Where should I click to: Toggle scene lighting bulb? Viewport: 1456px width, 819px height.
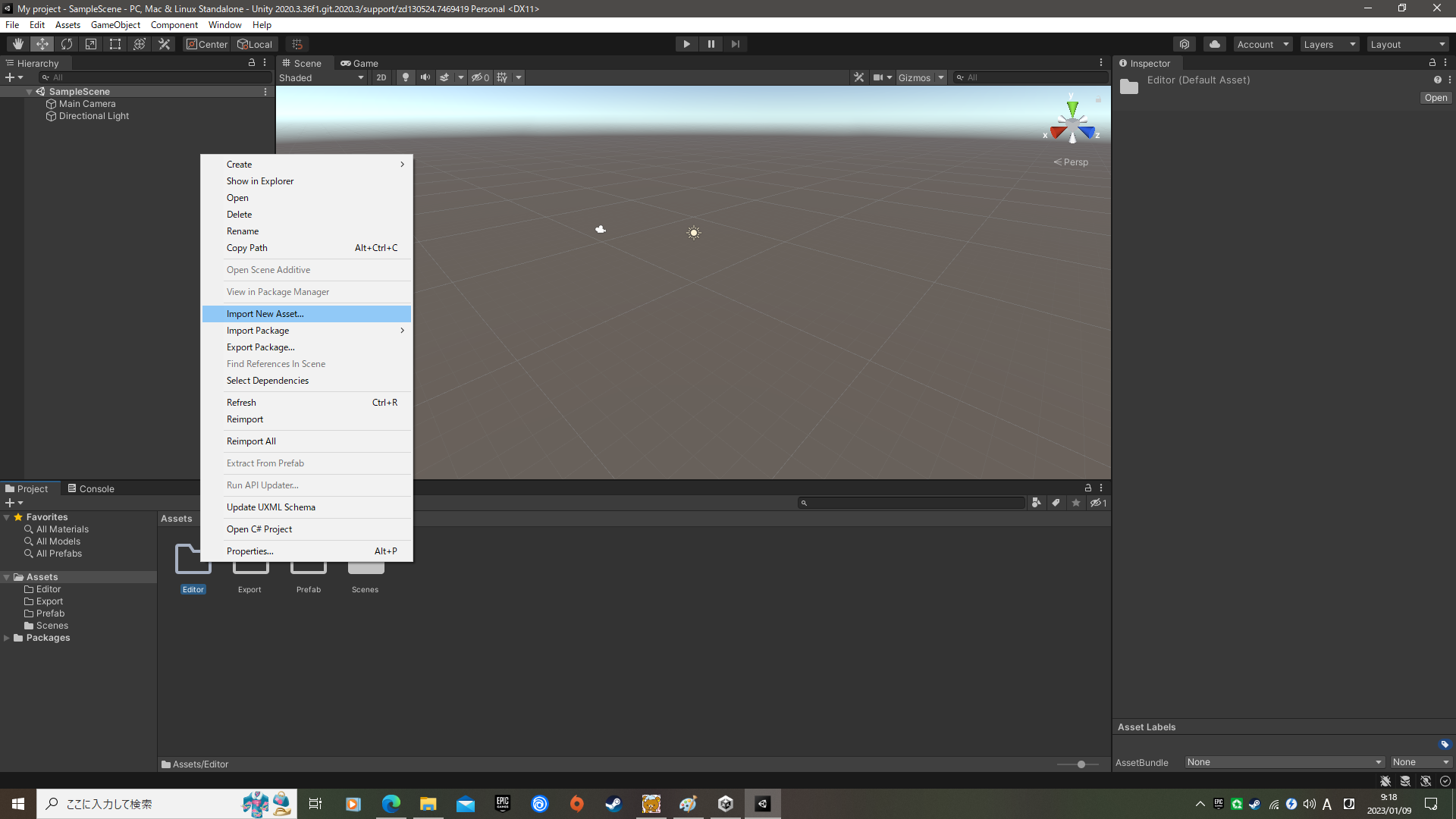tap(406, 77)
